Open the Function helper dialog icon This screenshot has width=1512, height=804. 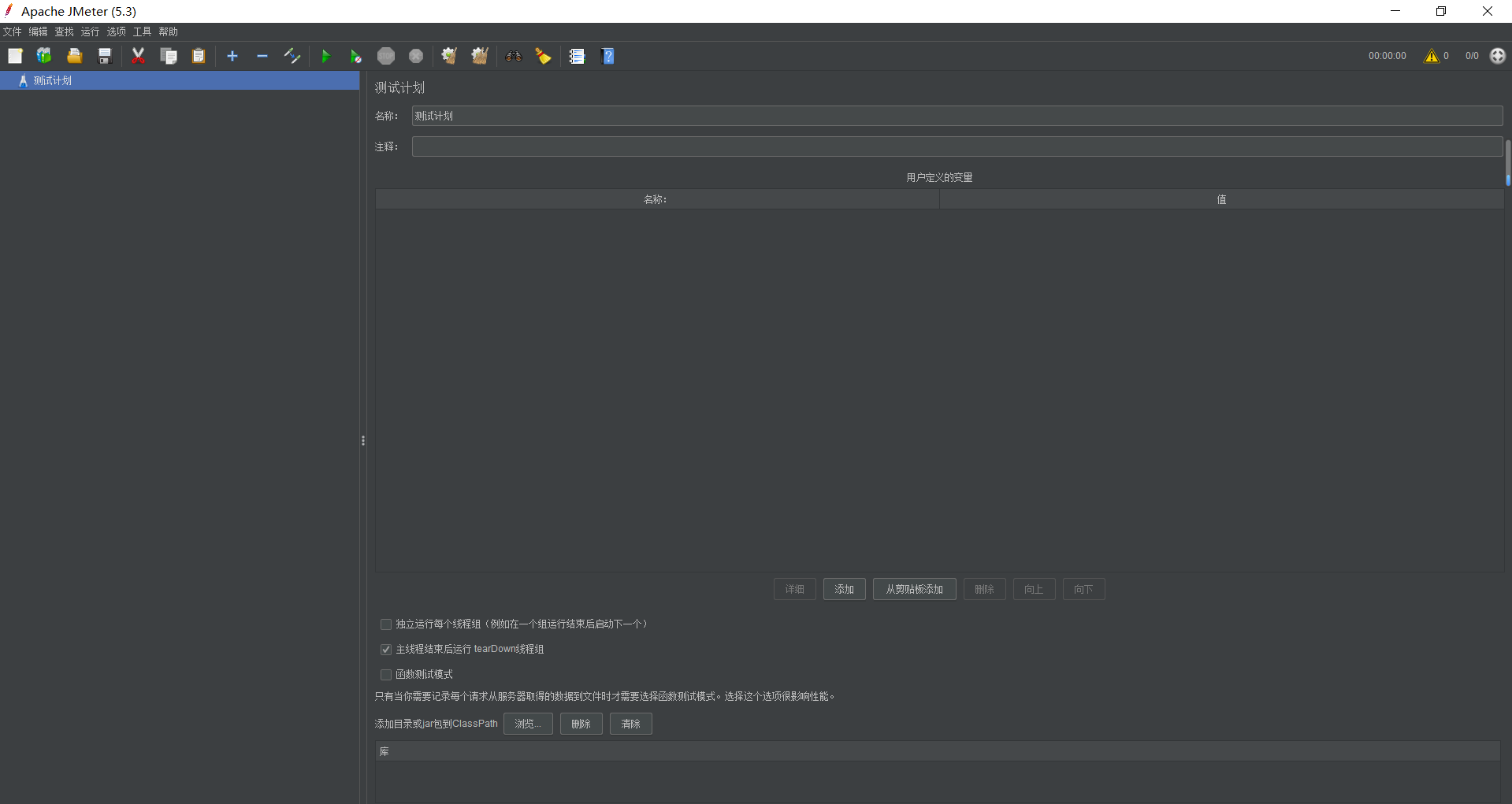(x=578, y=56)
